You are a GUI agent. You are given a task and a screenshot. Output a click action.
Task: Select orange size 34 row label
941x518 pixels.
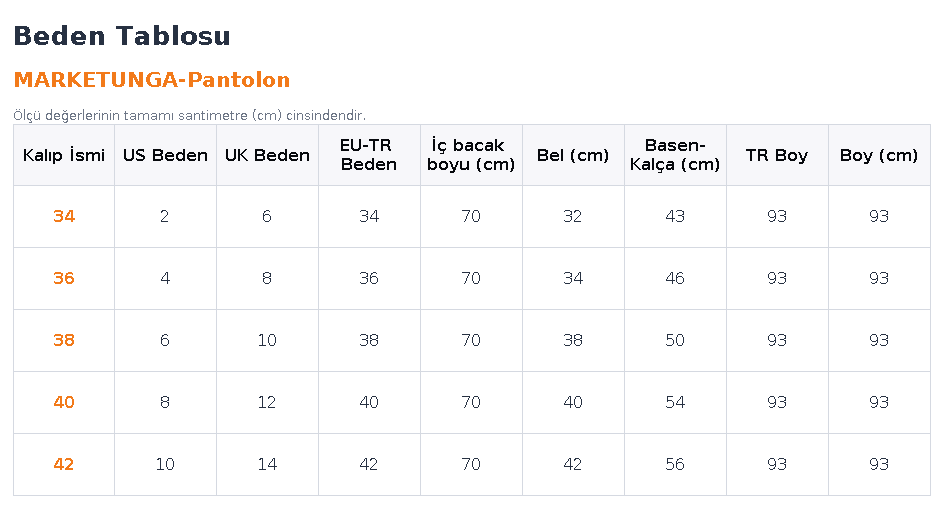(x=64, y=216)
